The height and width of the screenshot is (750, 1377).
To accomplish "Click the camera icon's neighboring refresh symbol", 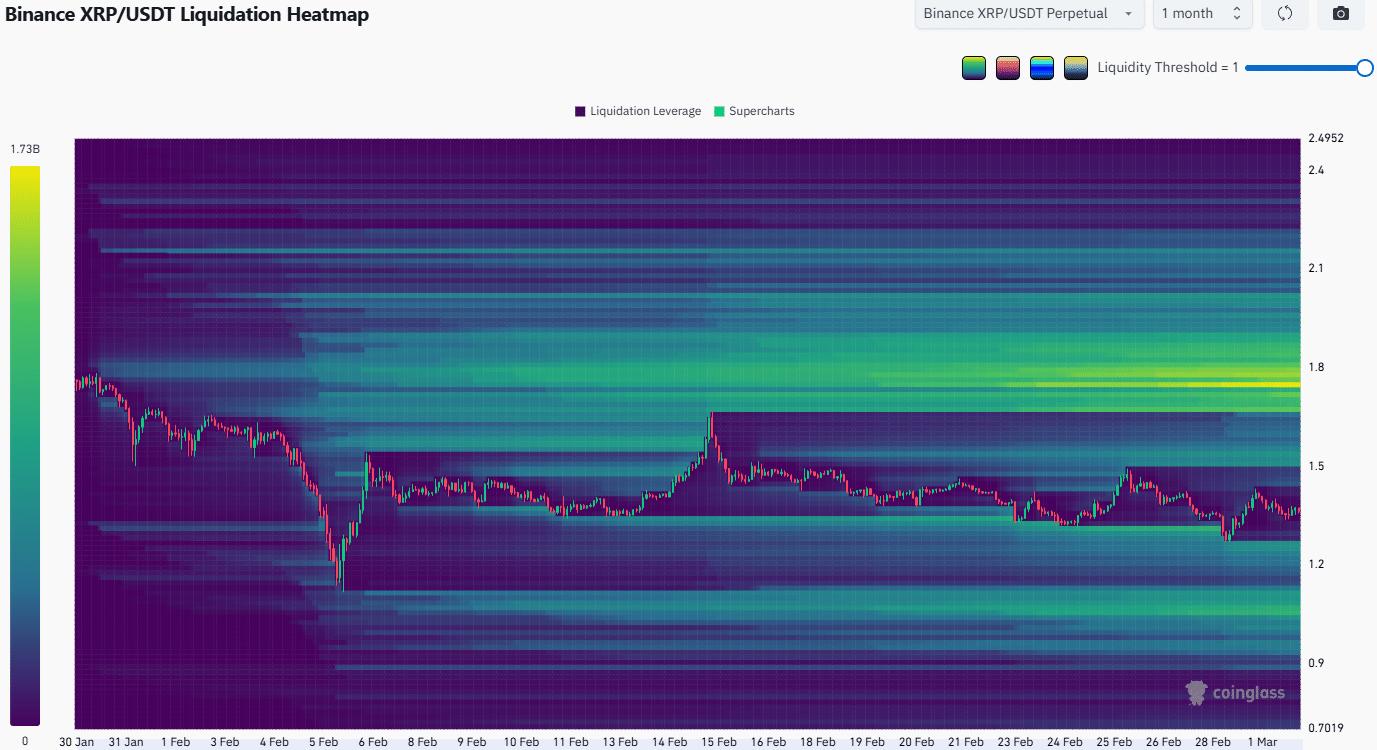I will pos(1285,13).
